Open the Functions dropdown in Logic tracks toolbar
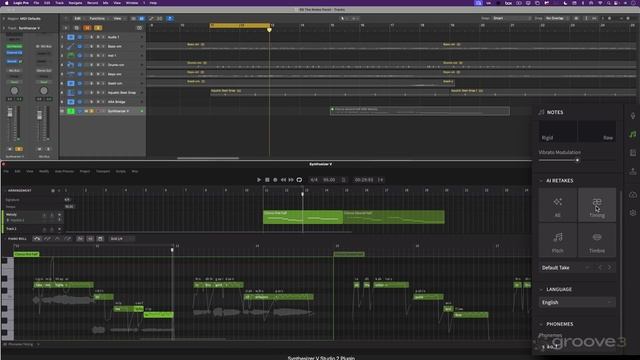640x360 pixels. point(98,18)
